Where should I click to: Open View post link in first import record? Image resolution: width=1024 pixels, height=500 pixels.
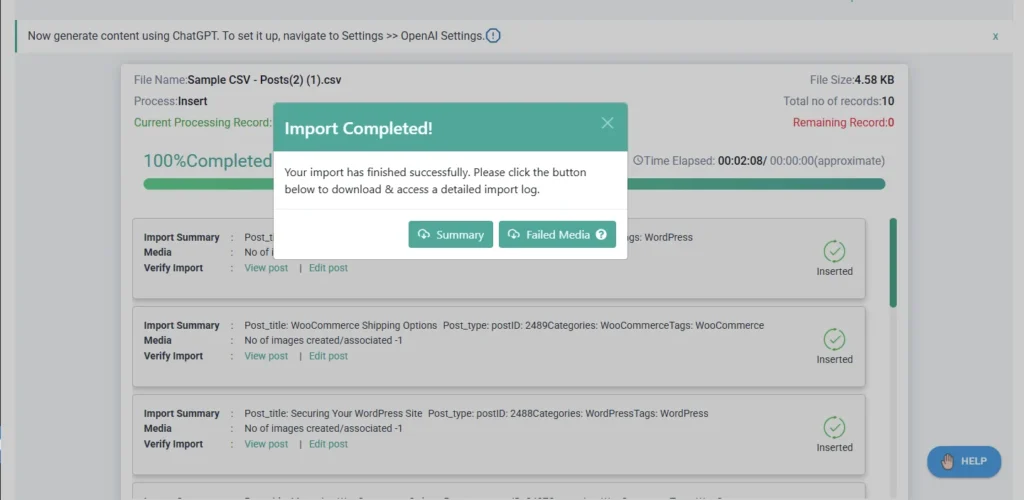266,268
